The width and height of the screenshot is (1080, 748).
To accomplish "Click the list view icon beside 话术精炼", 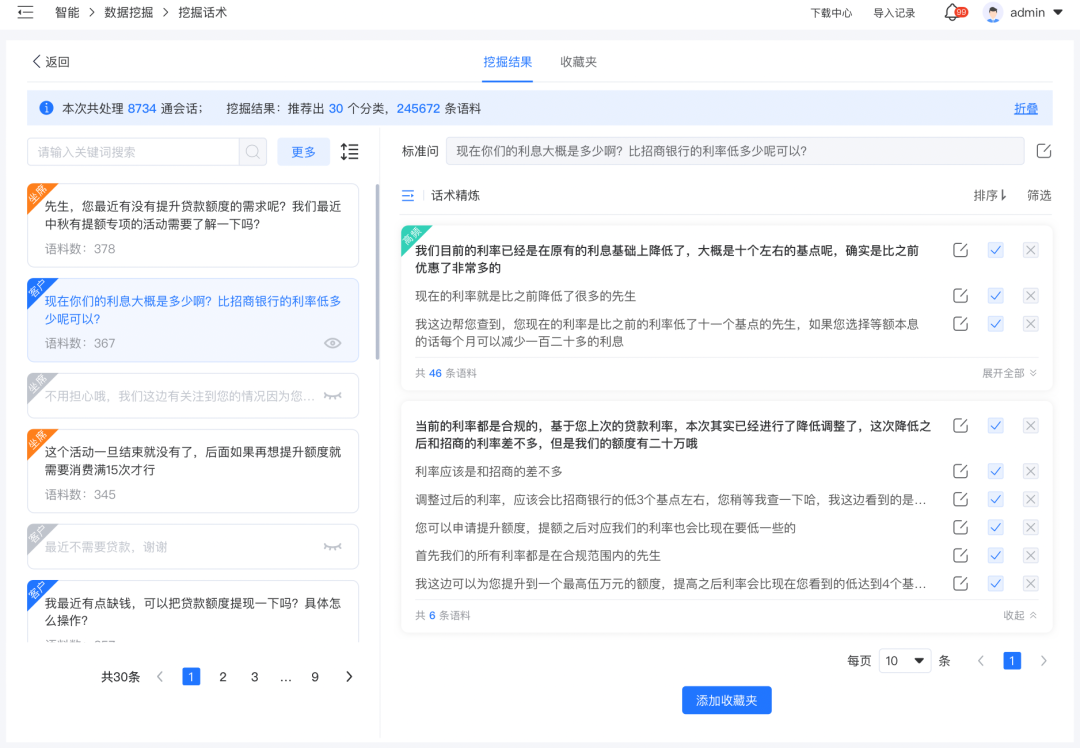I will pos(407,196).
